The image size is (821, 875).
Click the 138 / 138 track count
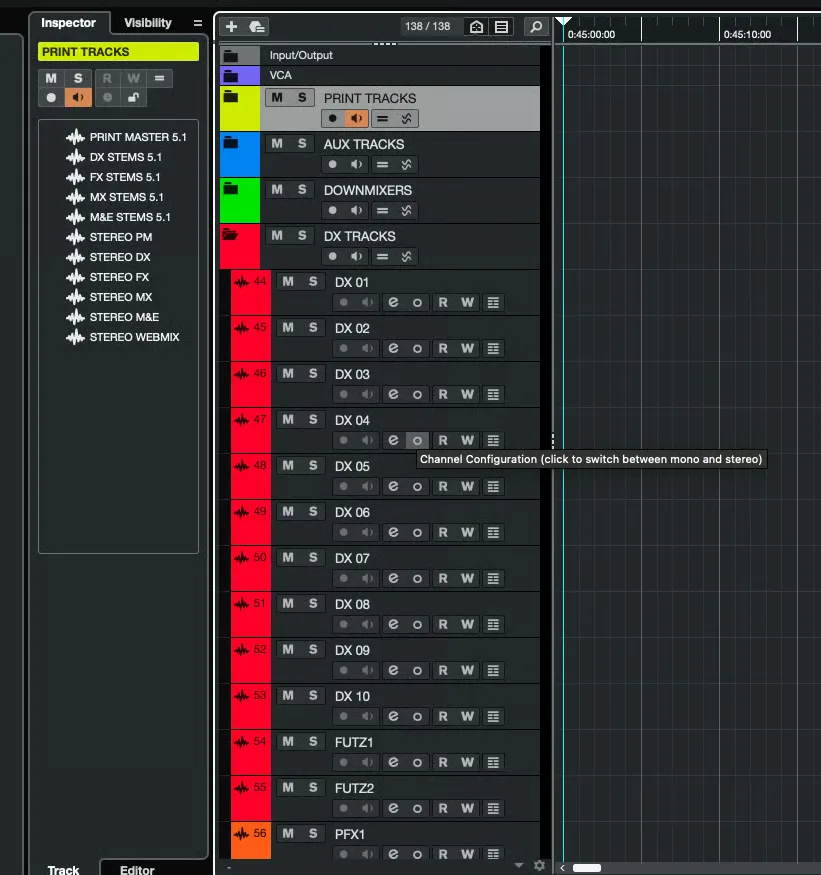pos(428,26)
